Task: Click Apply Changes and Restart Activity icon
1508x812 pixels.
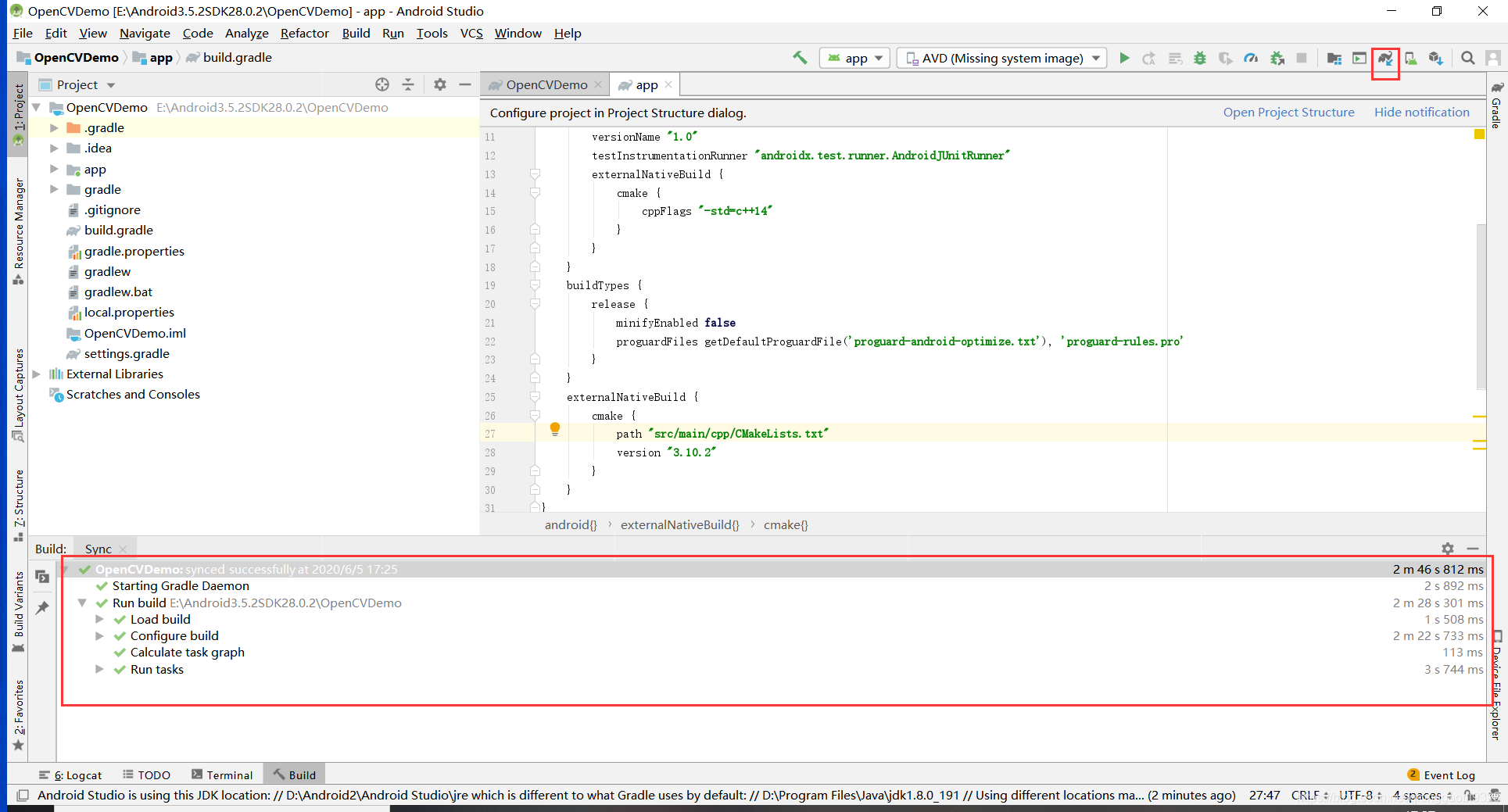Action: click(x=1149, y=58)
